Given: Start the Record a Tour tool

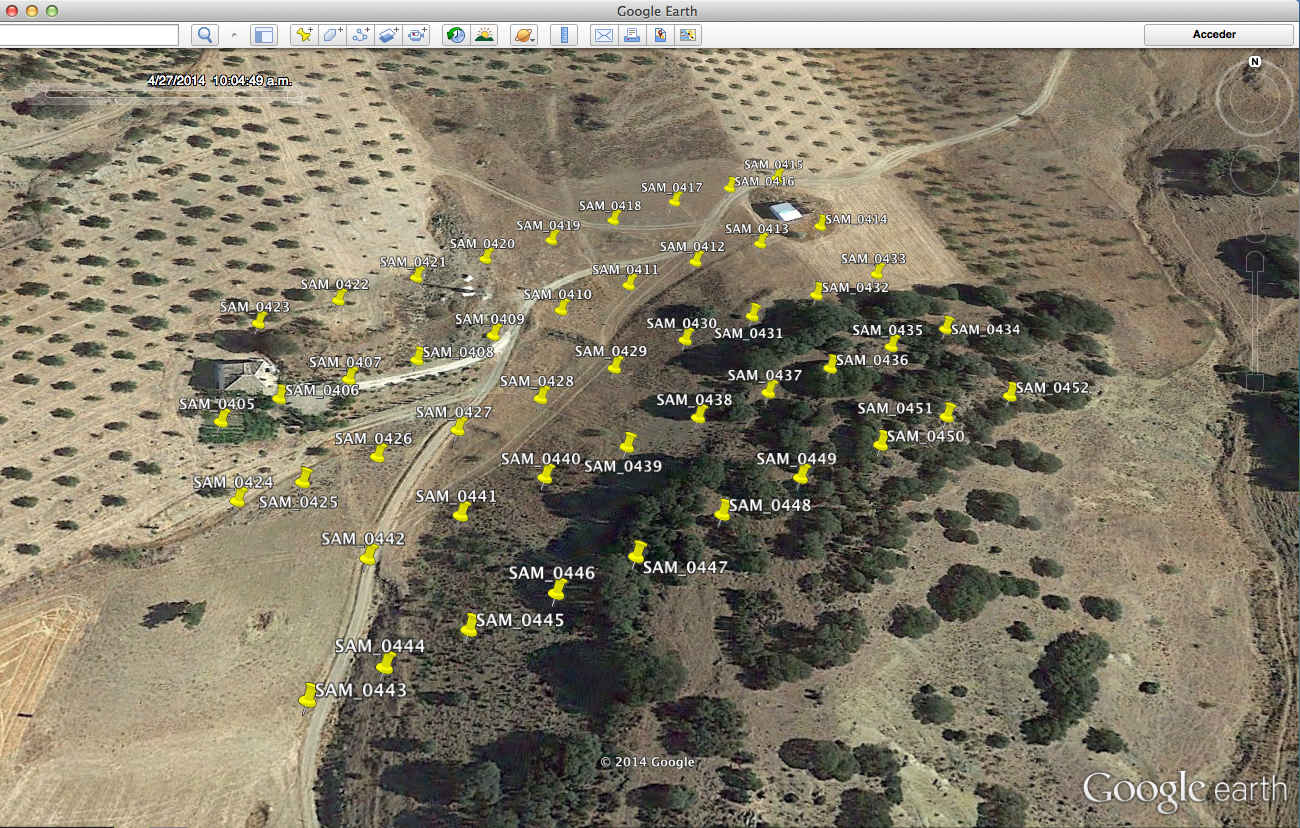Looking at the screenshot, I should click(417, 35).
